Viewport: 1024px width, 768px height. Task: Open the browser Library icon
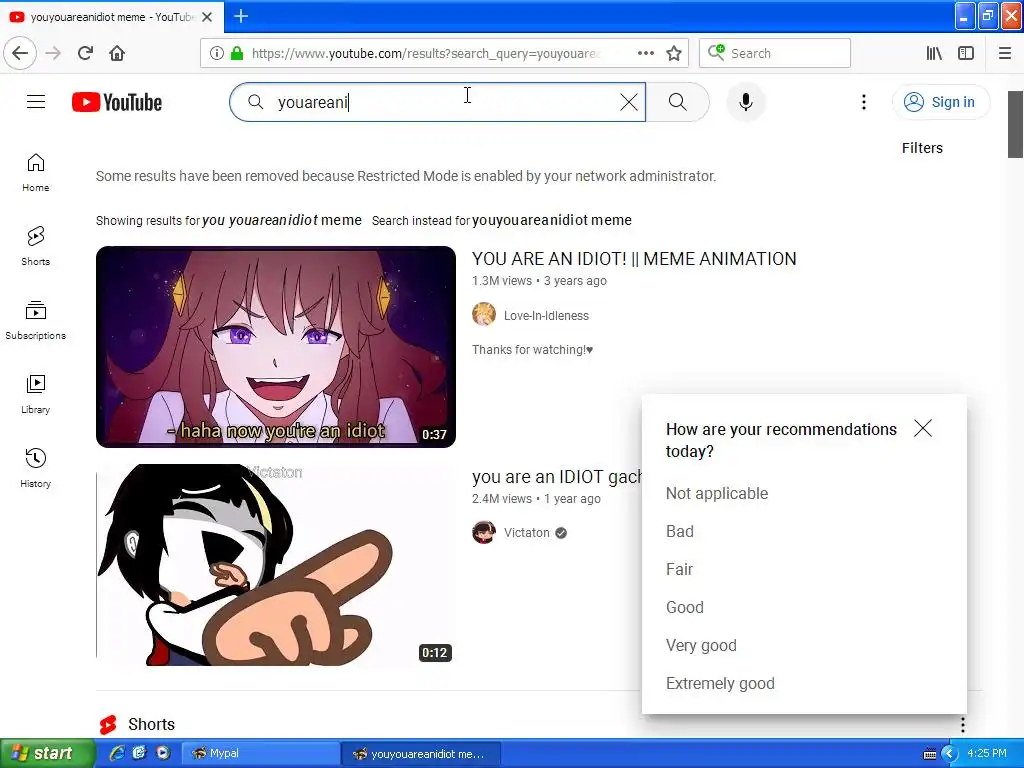pyautogui.click(x=934, y=53)
